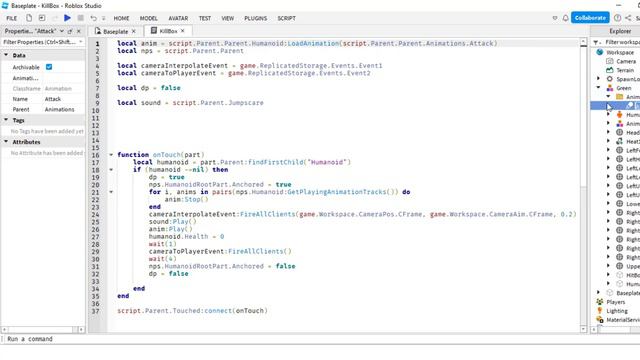Click the Filter workspace search field
This screenshot has height=360, width=640.
[622, 42]
